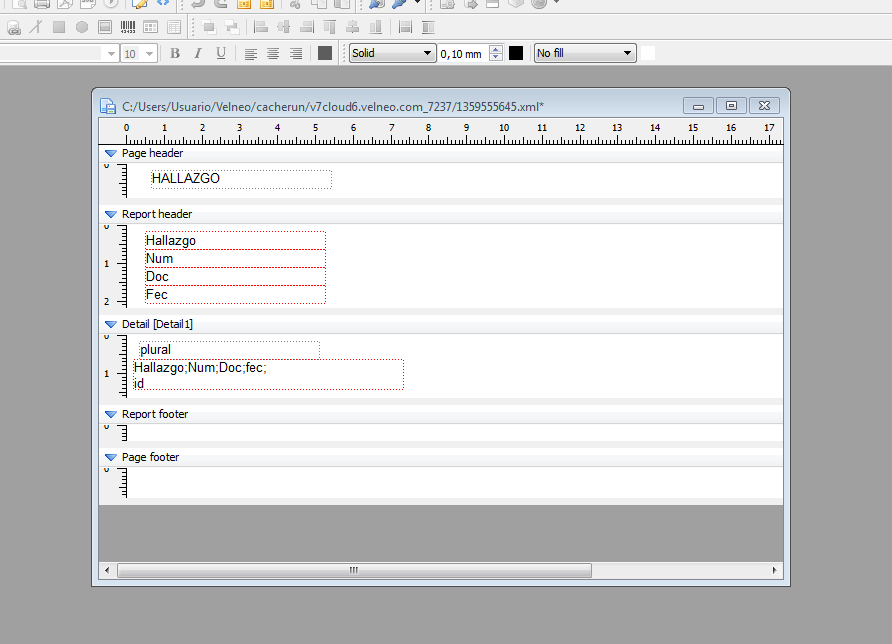Click the bring to front icon
This screenshot has height=644, width=892.
coord(209,27)
